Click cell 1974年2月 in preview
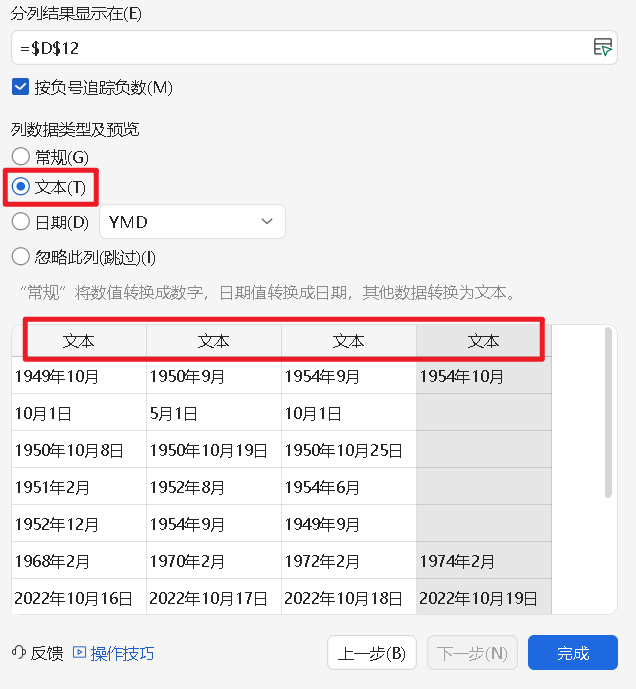Screen dimensions: 636x689 click(x=483, y=561)
